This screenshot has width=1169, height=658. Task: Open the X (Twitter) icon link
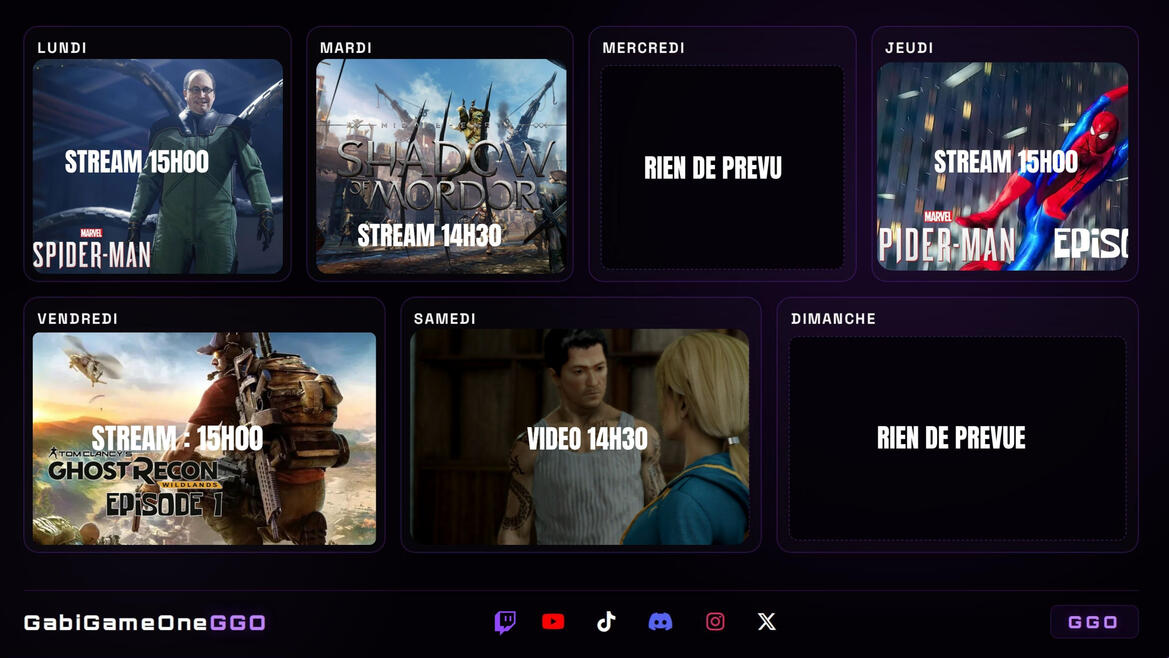point(766,621)
